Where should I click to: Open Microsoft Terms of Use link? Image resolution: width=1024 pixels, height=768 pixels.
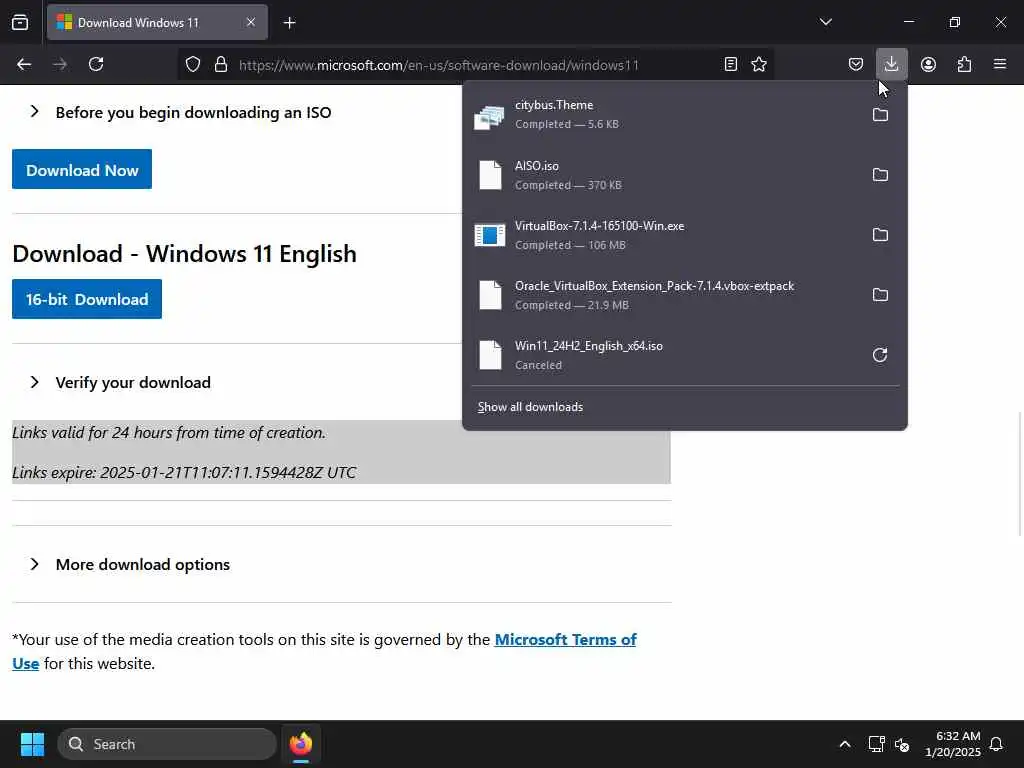[566, 639]
